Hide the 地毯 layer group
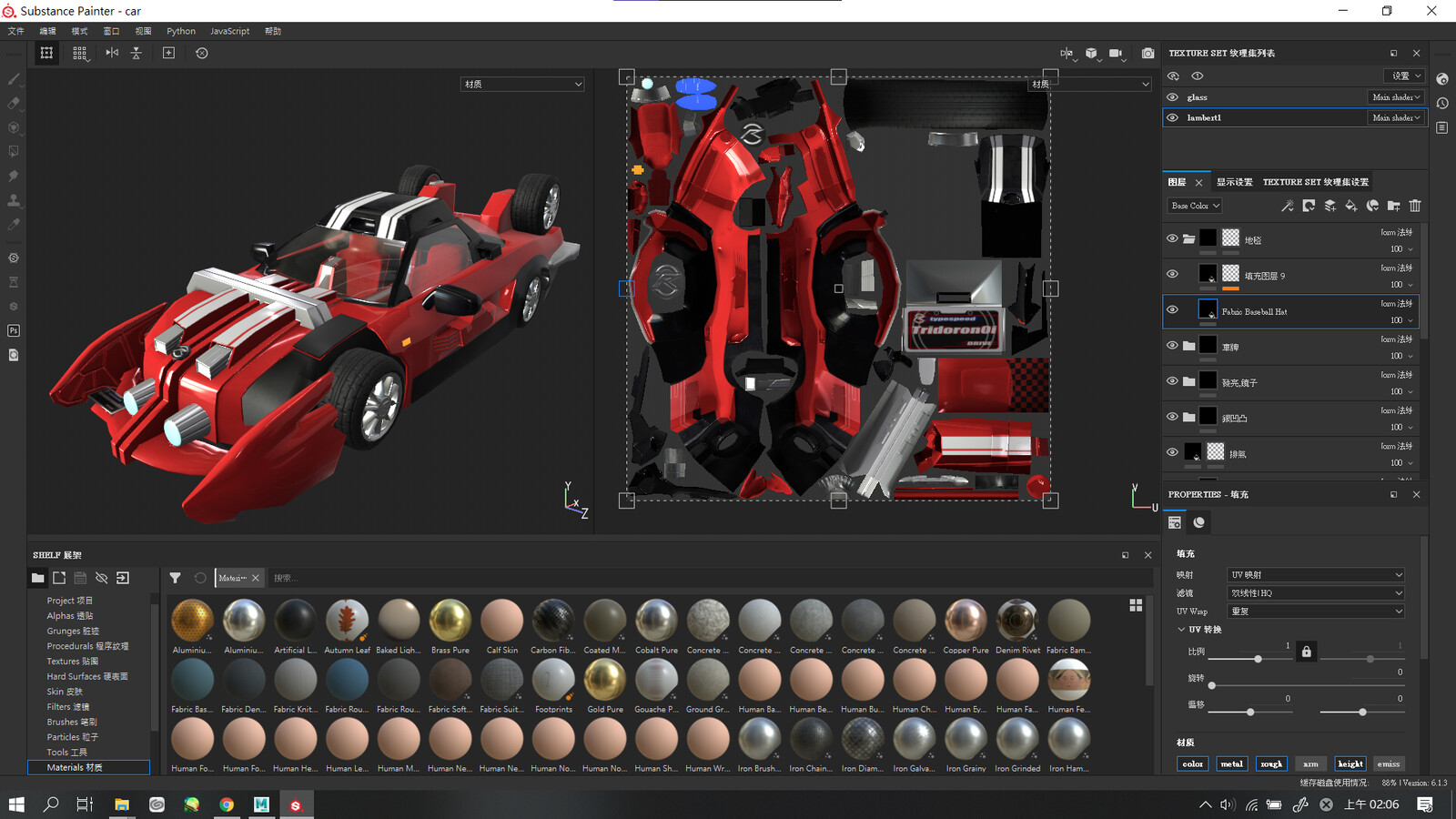 [1172, 238]
